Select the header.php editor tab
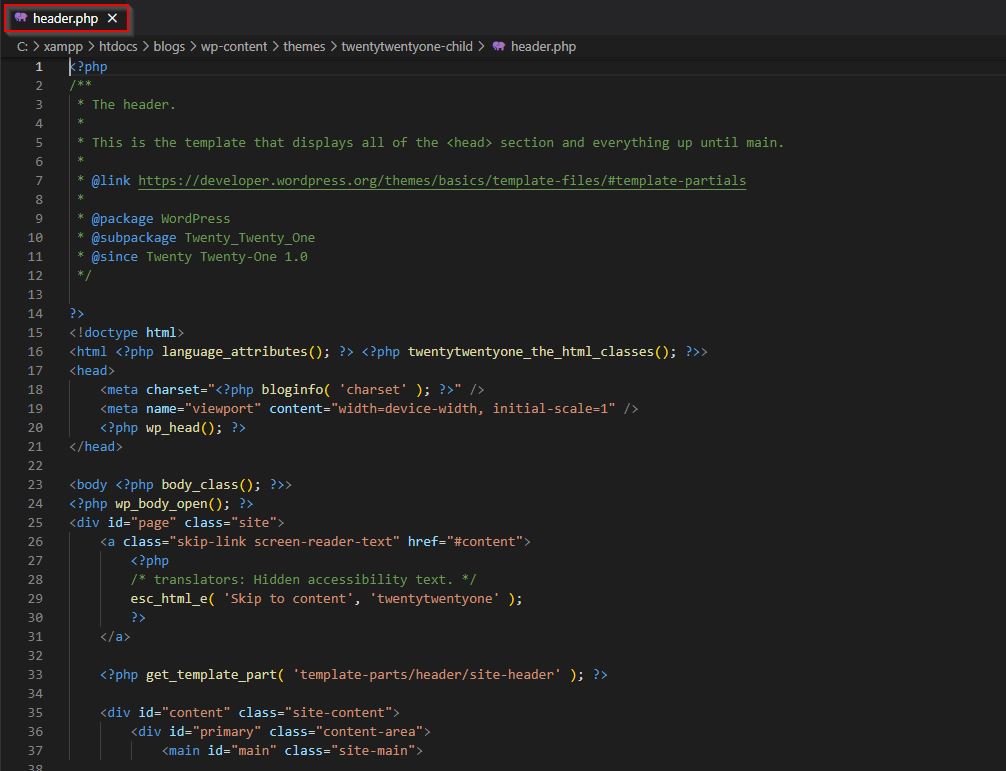 pyautogui.click(x=66, y=19)
